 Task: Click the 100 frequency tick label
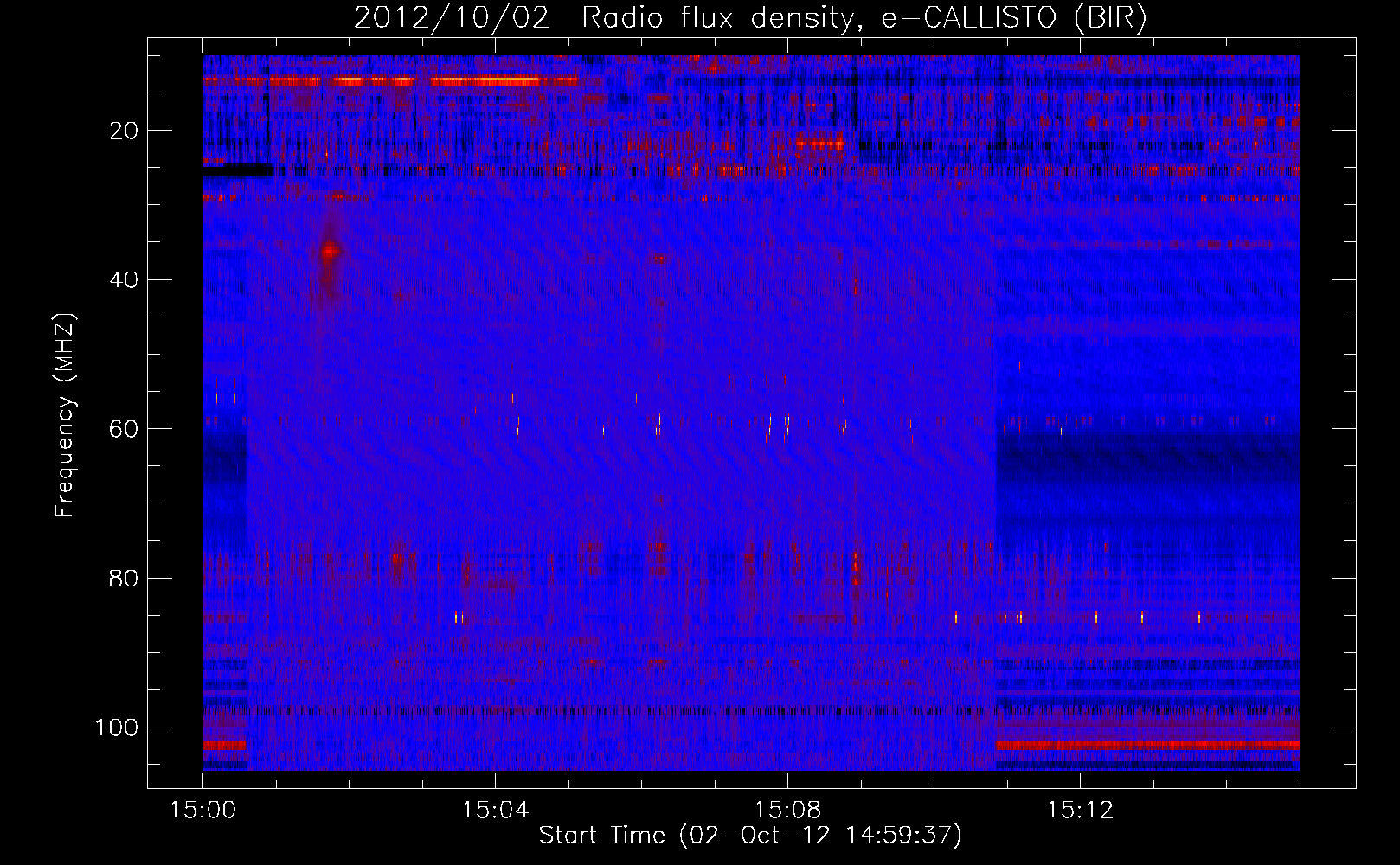tap(117, 727)
